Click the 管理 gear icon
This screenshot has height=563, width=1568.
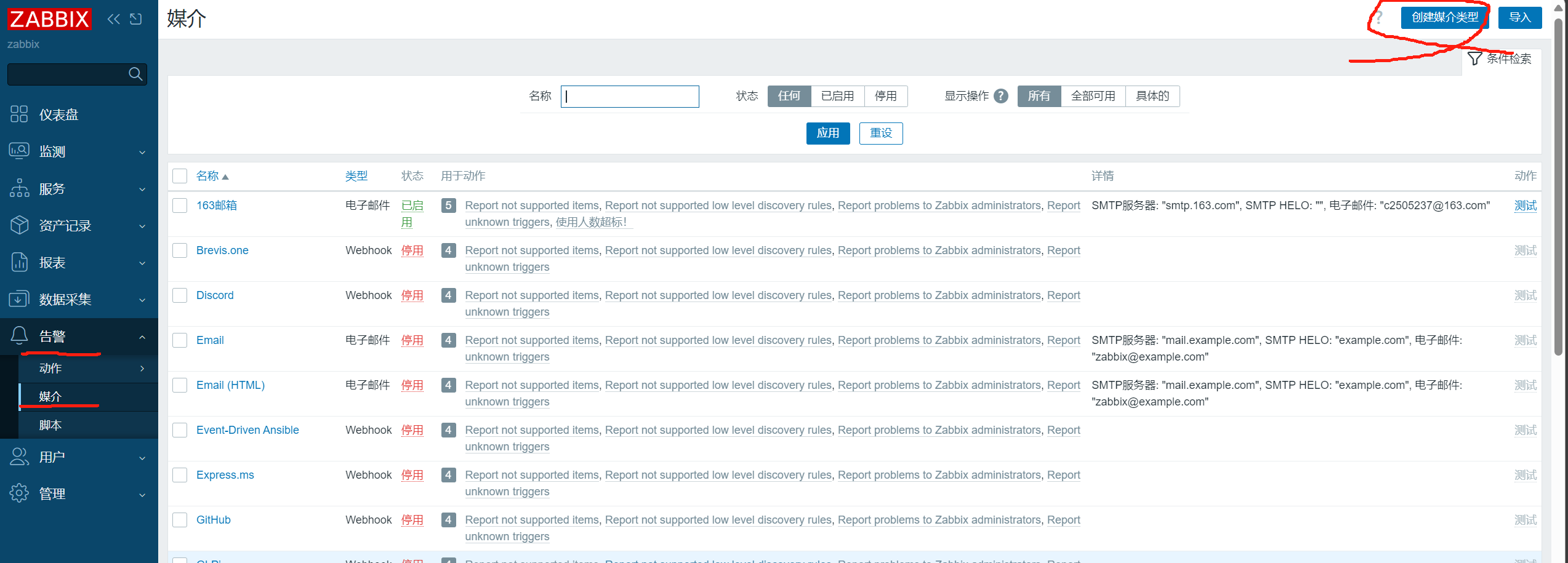(x=19, y=493)
